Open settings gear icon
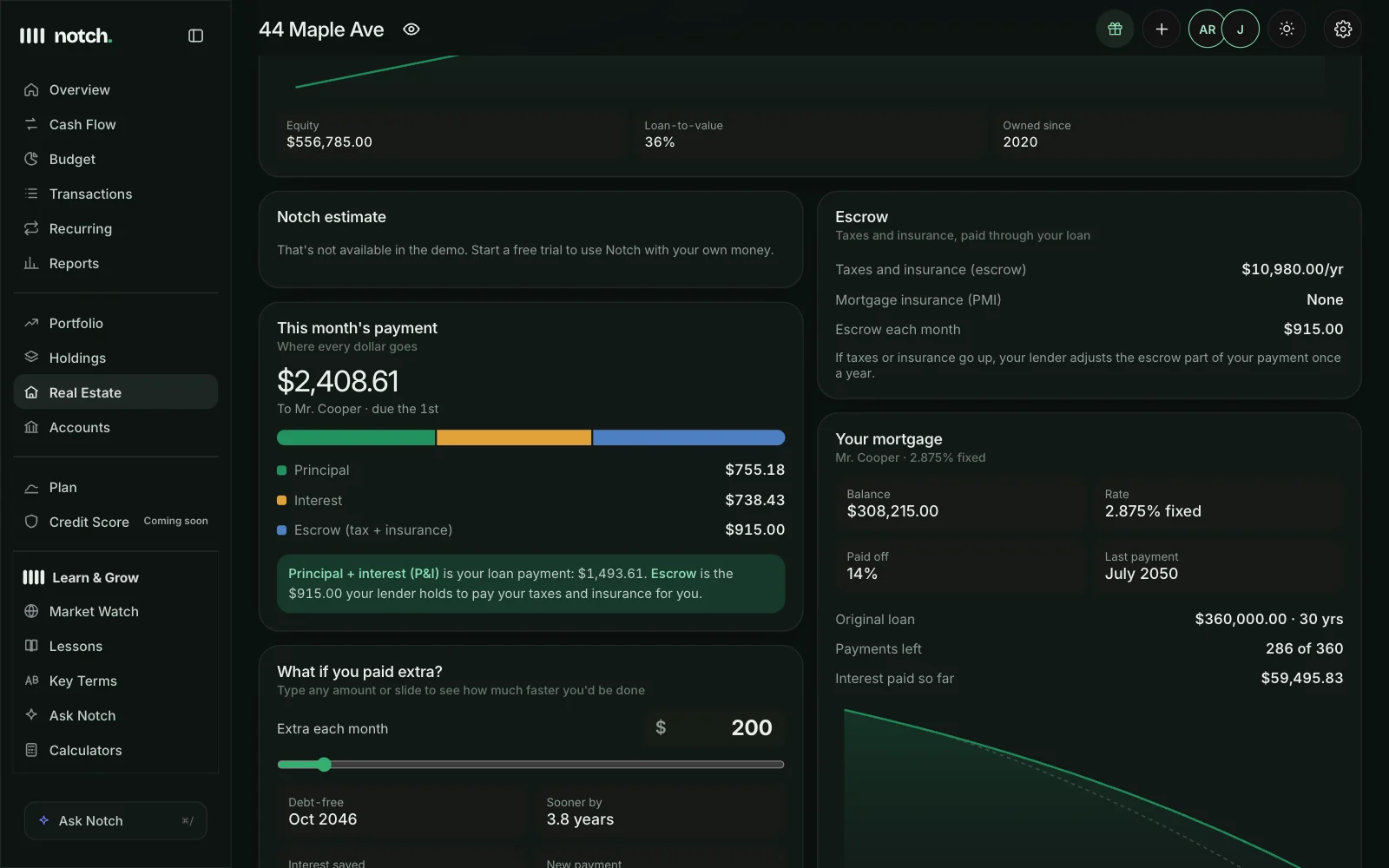 click(x=1343, y=30)
